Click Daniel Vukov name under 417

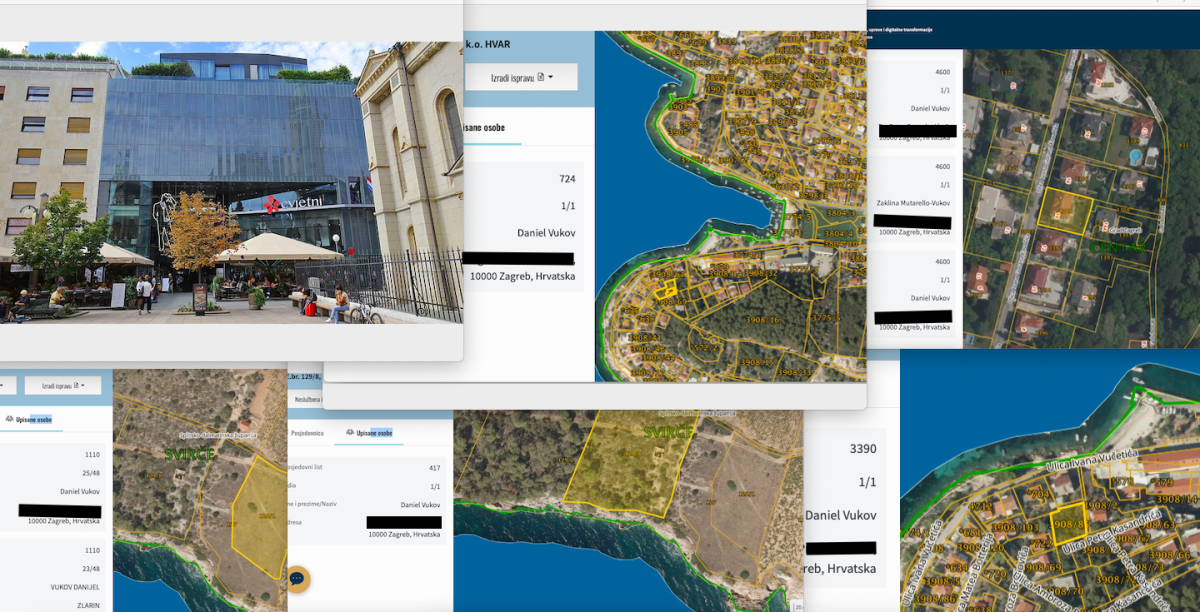420,504
